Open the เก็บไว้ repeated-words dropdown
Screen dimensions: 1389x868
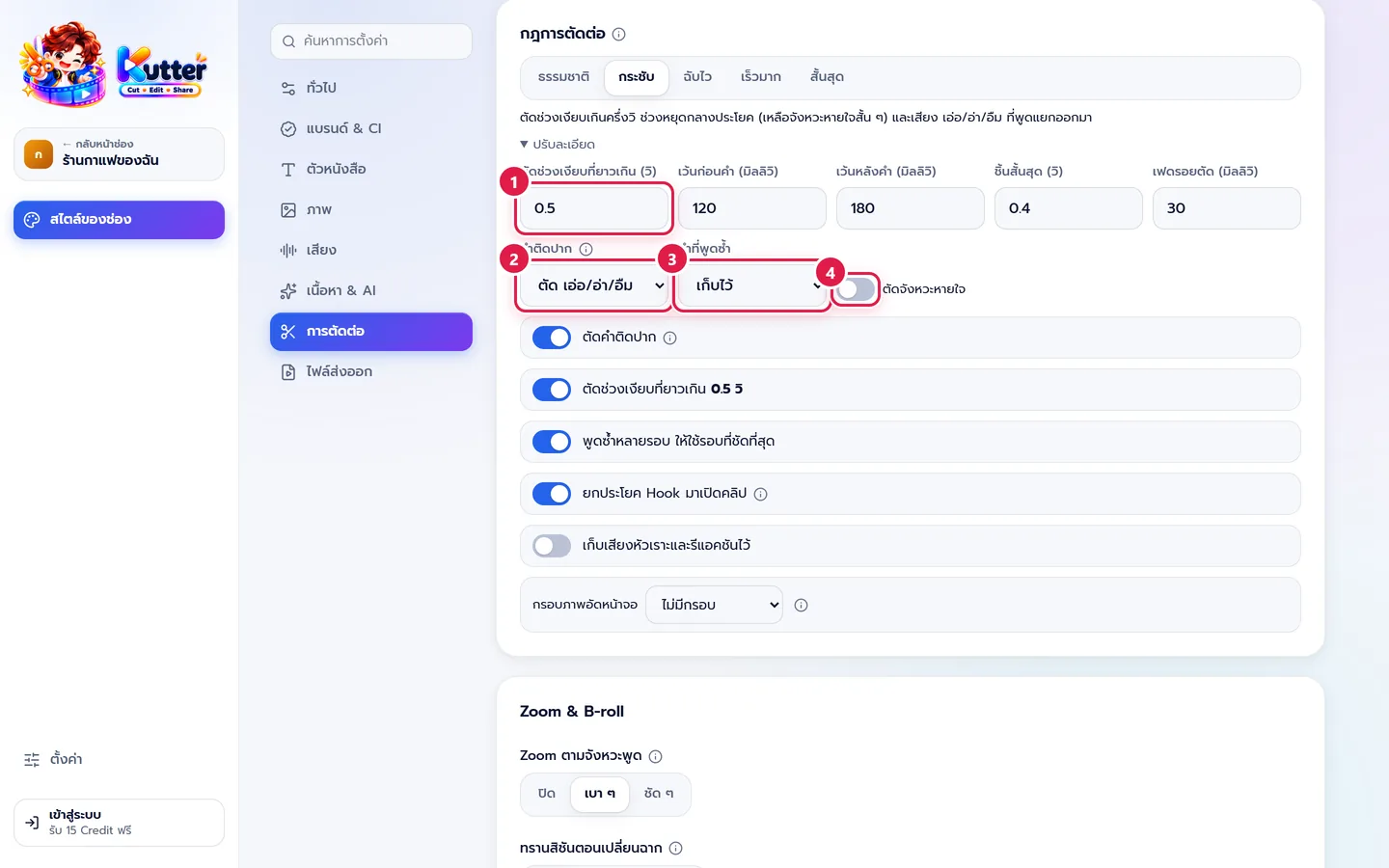752,285
